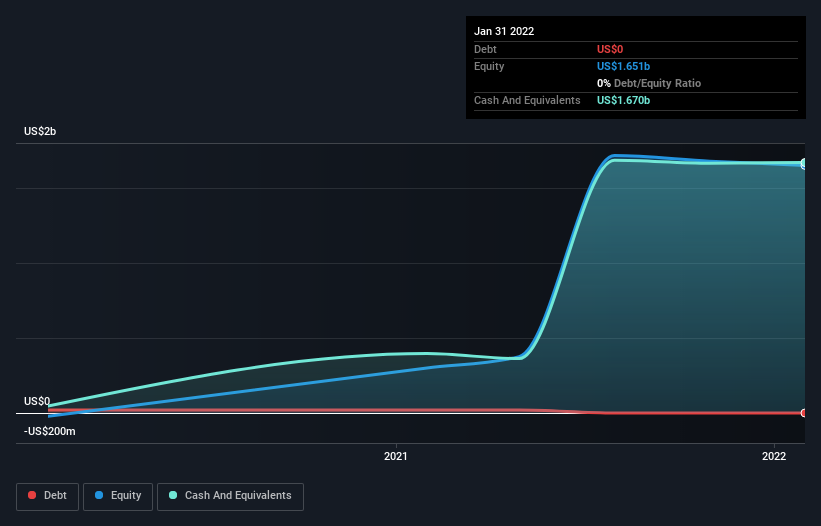
Task: Select the Cash endpoint marker at chart's right edge
Action: click(804, 163)
